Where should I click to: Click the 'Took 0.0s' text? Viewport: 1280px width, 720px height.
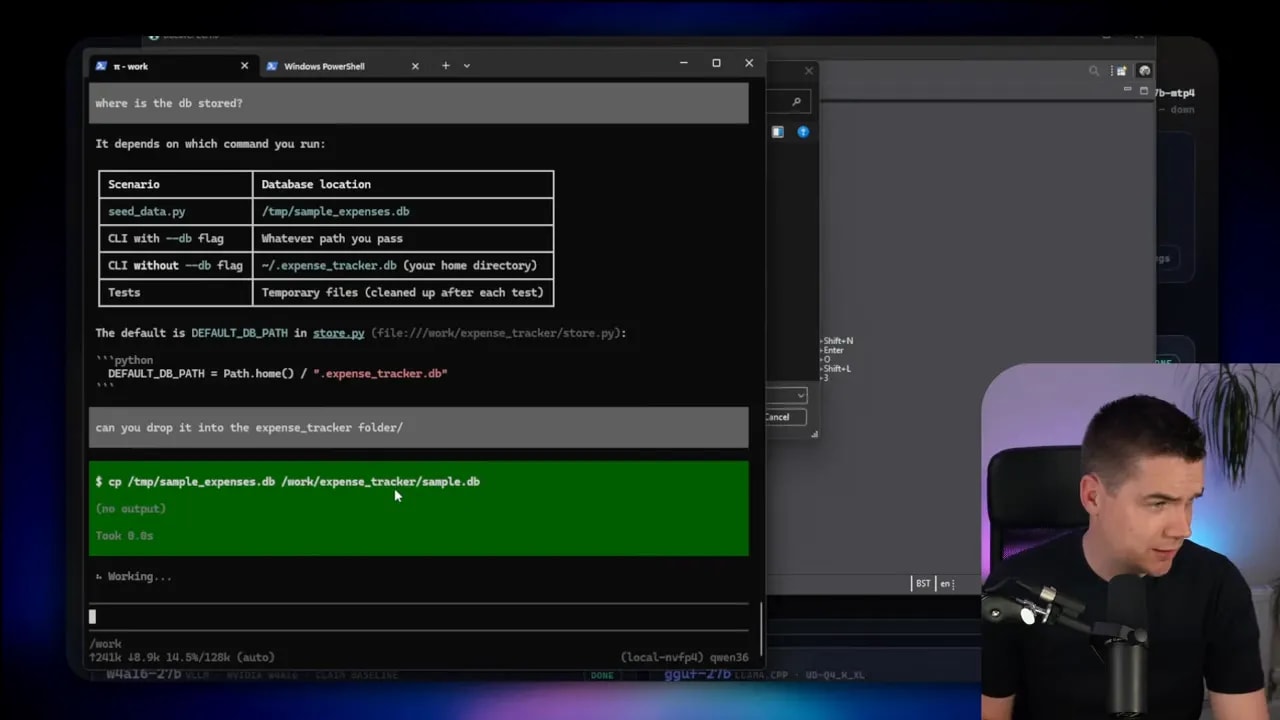[125, 536]
